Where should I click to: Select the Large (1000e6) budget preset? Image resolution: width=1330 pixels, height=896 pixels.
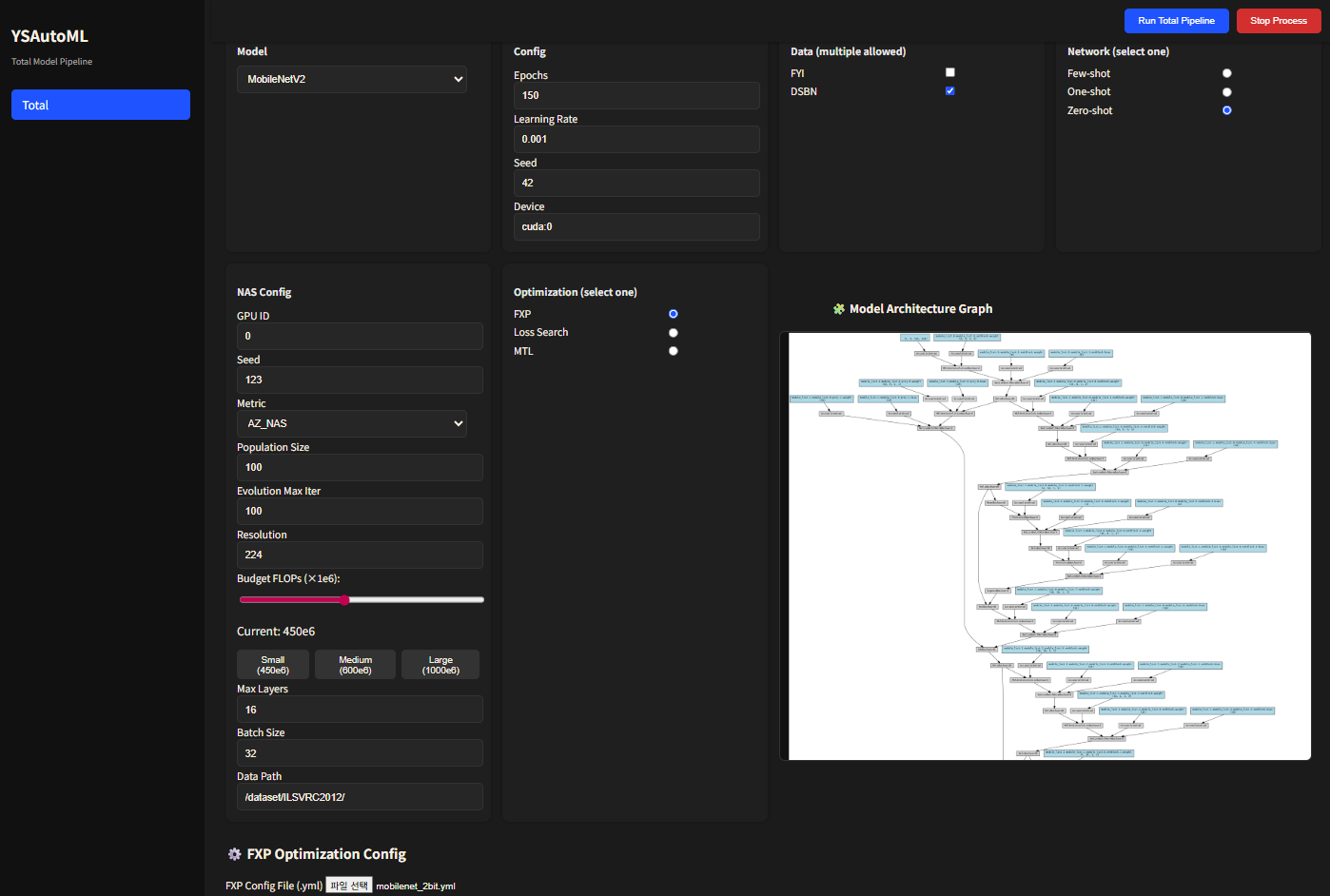(440, 665)
